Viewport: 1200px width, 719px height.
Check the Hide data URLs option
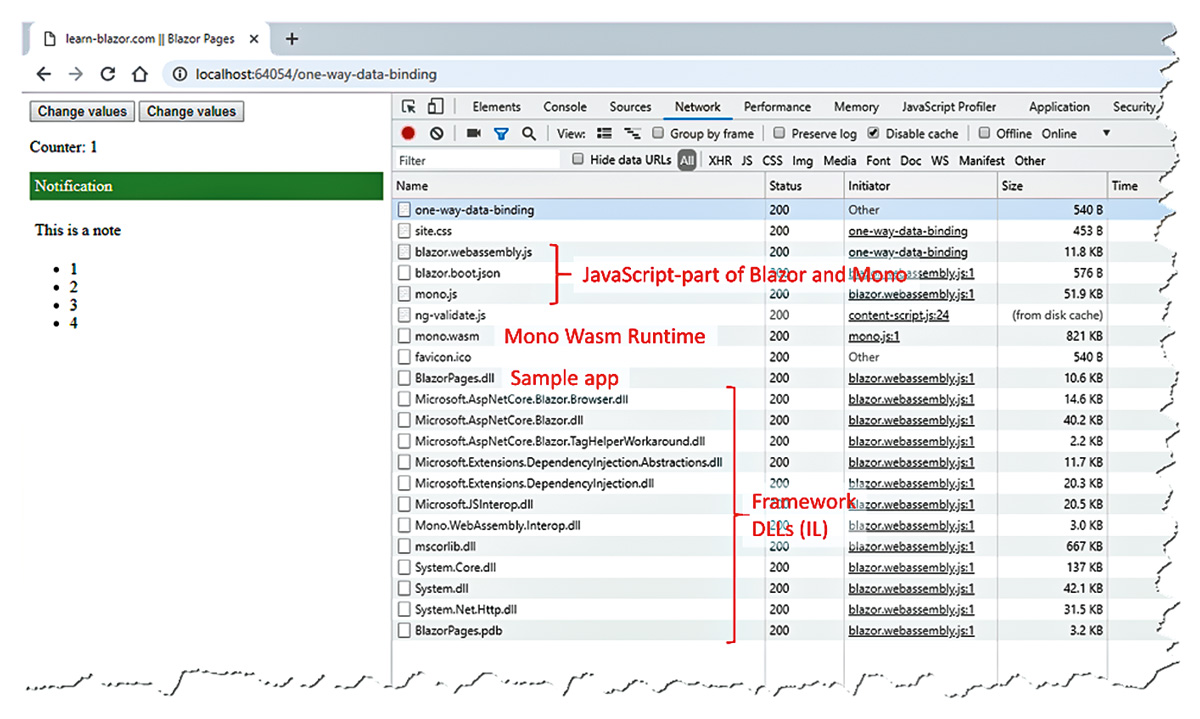[578, 160]
